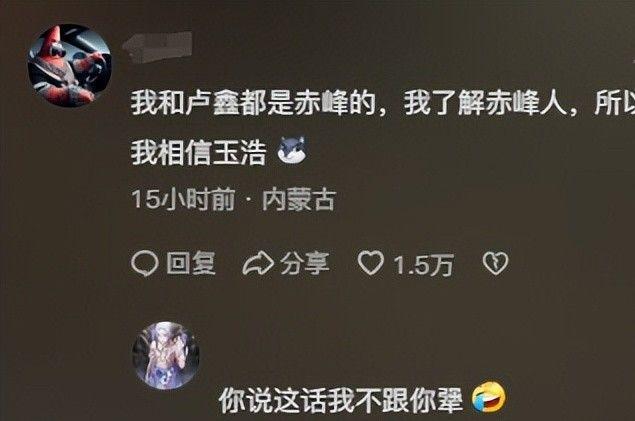The width and height of the screenshot is (635, 421).
Task: Tap the 内蒙古 location label
Action: tap(299, 200)
